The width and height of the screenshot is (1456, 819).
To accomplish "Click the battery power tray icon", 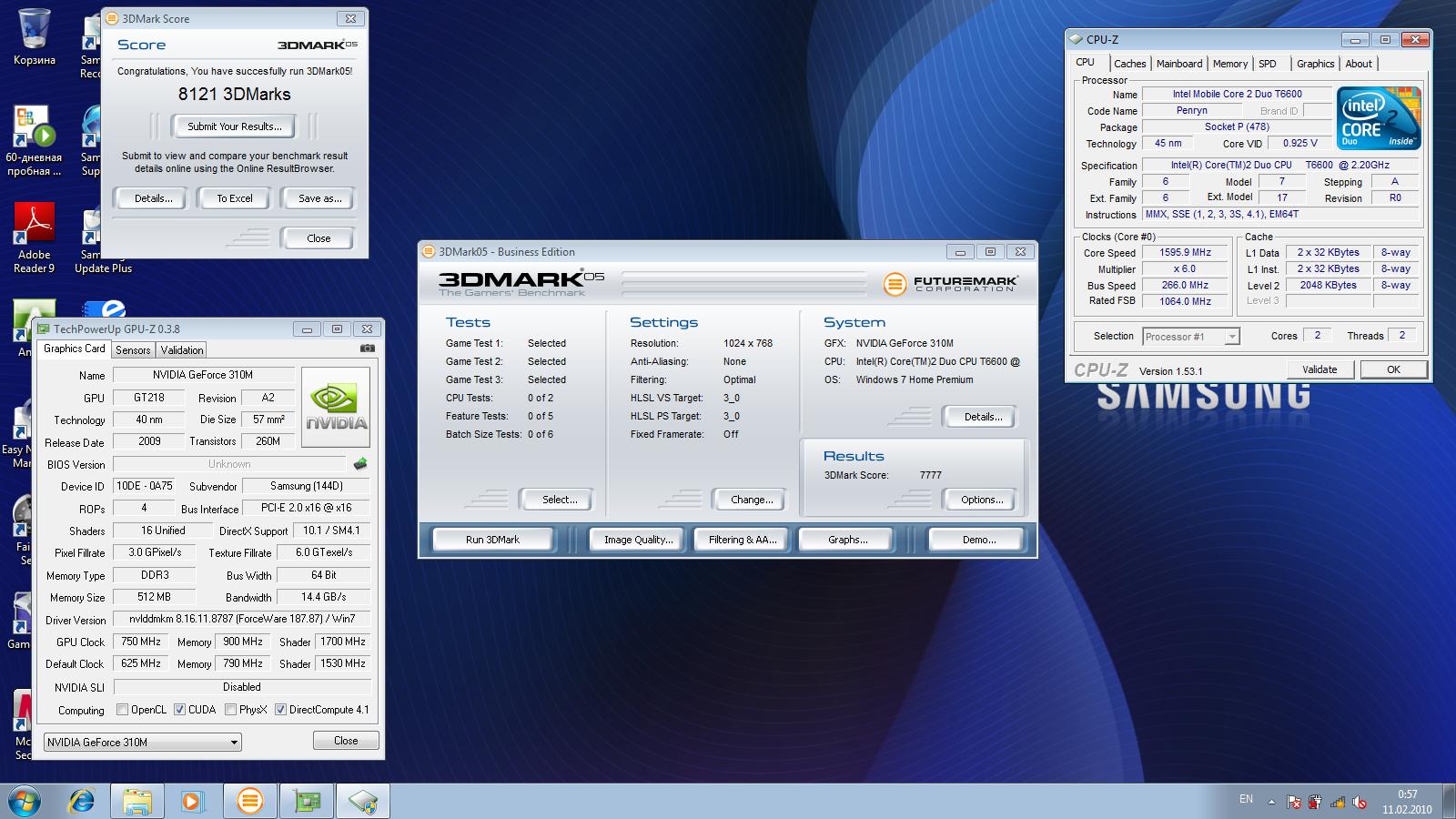I will (1316, 802).
